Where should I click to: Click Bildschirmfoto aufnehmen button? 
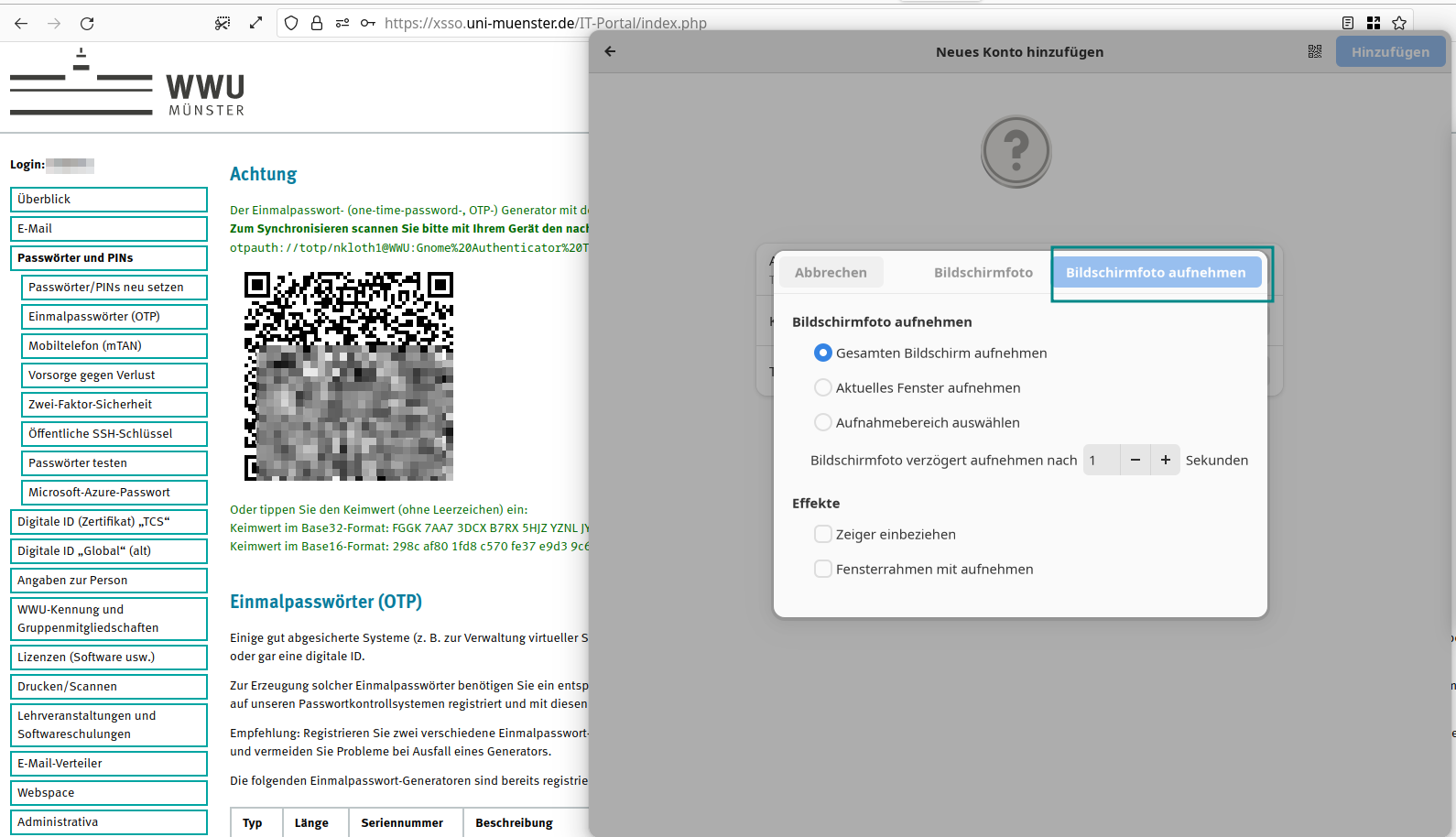point(1156,273)
